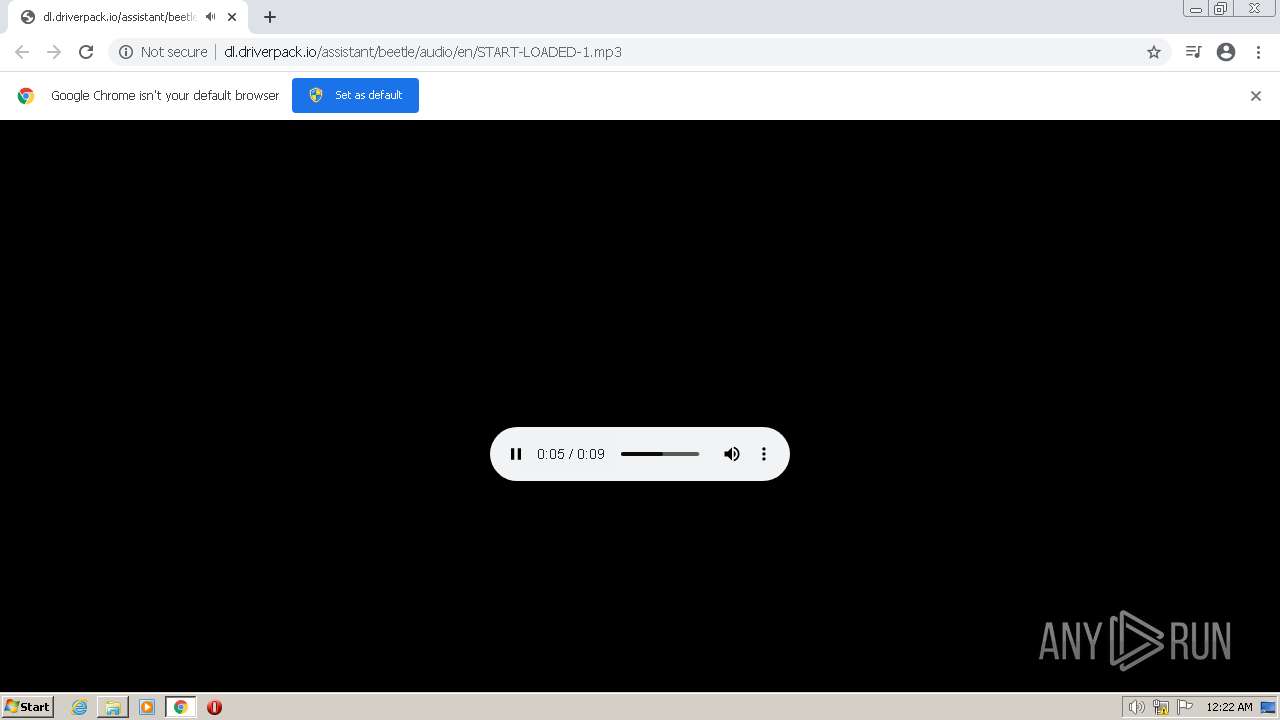
Task: Click the 12:22 AM system clock
Action: click(x=1229, y=707)
